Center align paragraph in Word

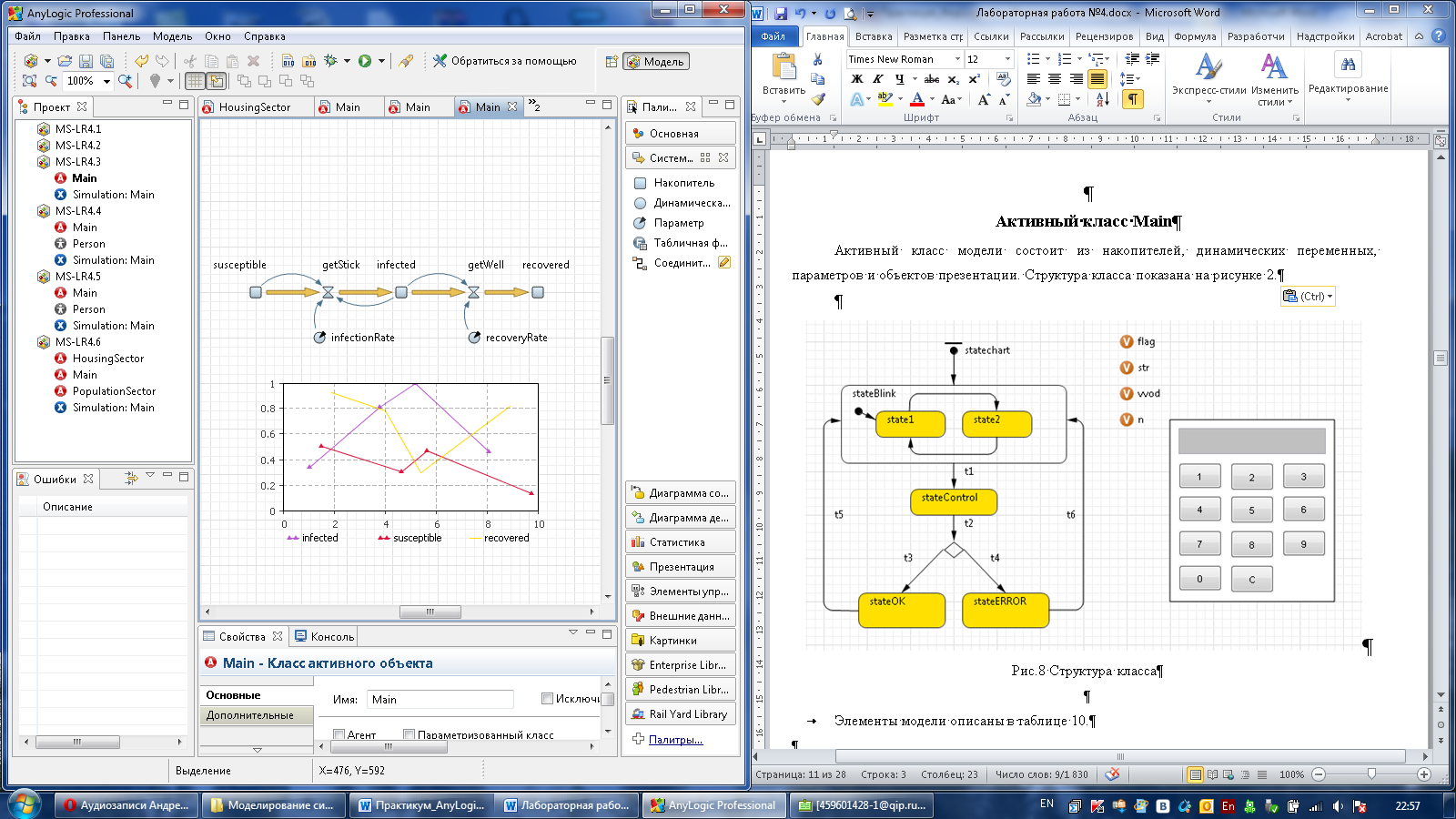(1055, 79)
